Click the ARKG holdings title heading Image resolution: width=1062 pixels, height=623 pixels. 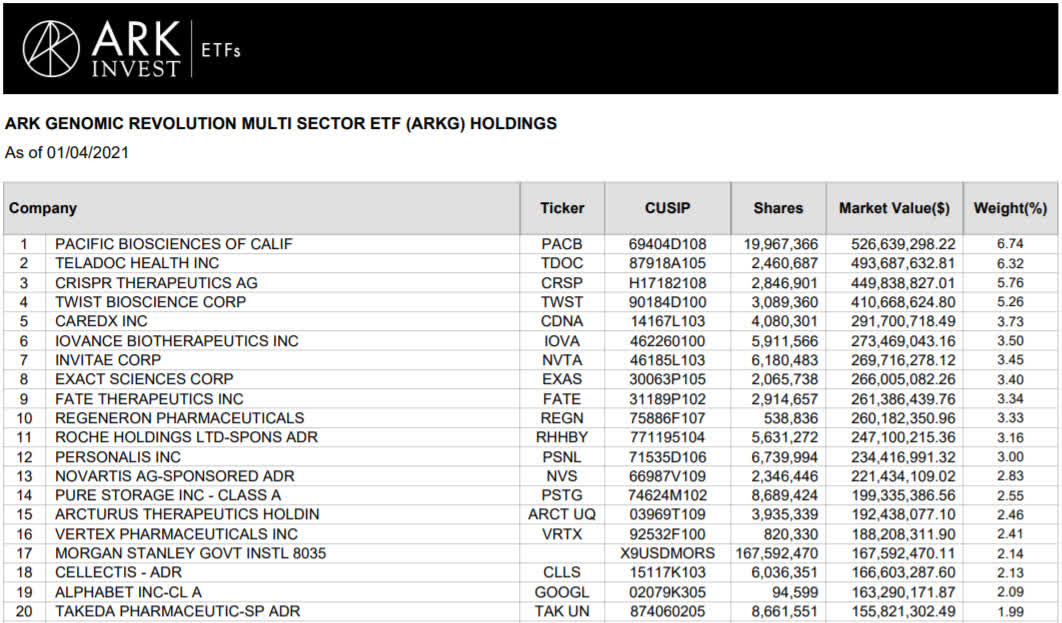point(281,124)
